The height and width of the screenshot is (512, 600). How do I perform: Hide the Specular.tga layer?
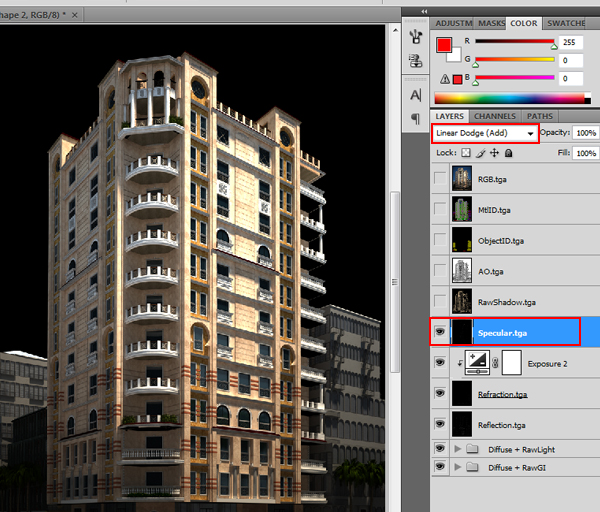click(440, 333)
